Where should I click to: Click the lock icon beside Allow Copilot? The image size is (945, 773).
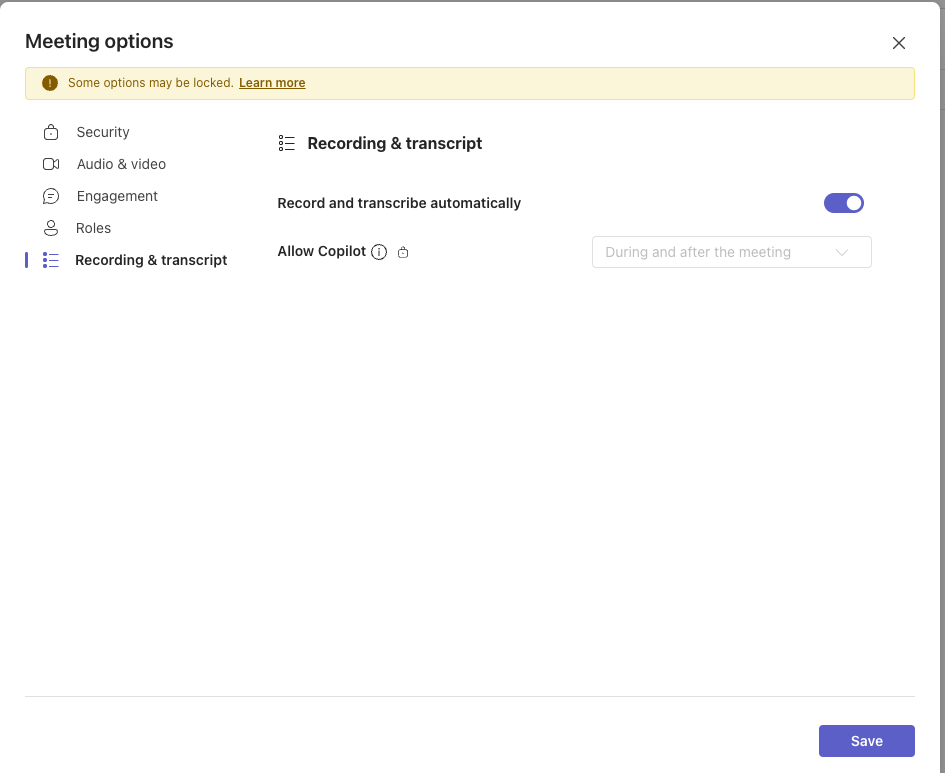(x=402, y=251)
